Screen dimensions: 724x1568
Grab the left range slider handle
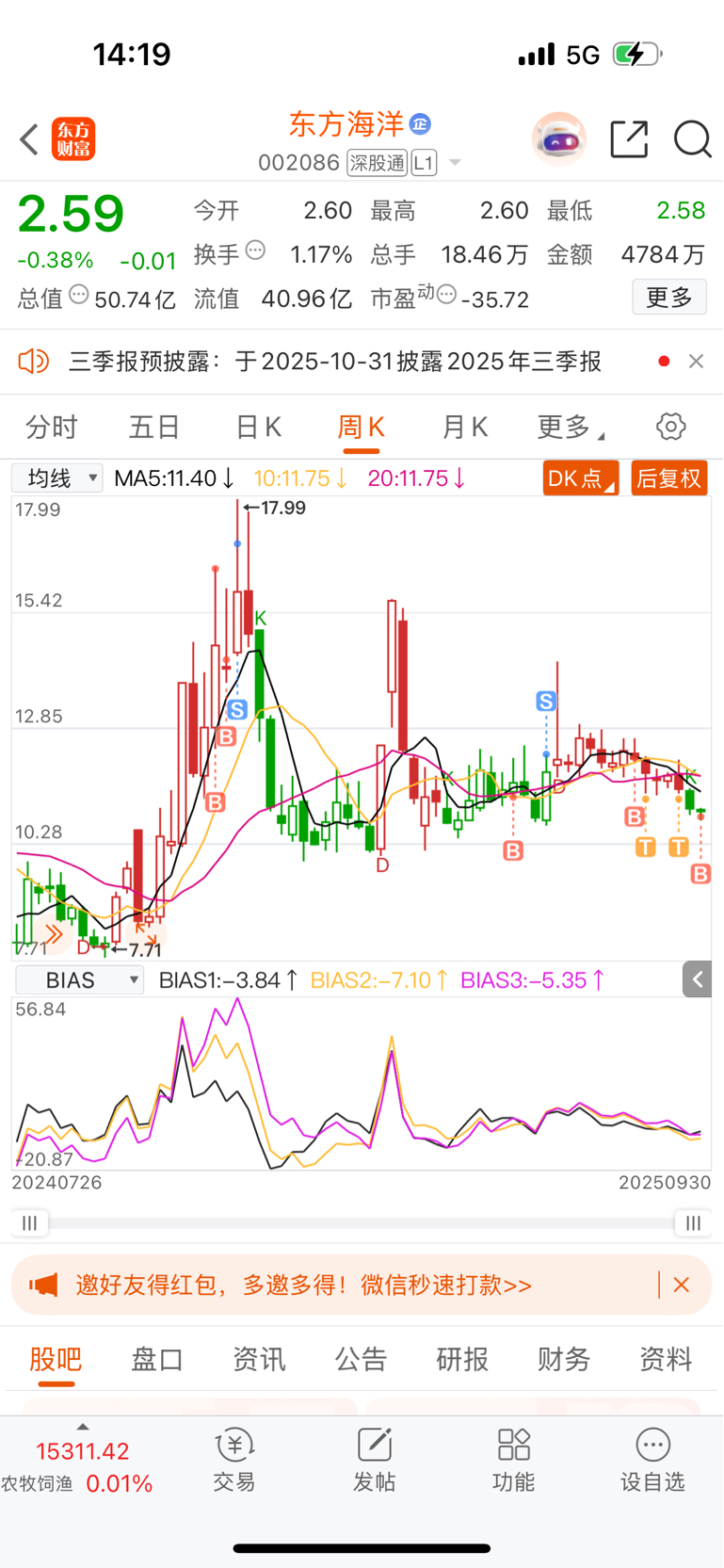coord(30,1223)
